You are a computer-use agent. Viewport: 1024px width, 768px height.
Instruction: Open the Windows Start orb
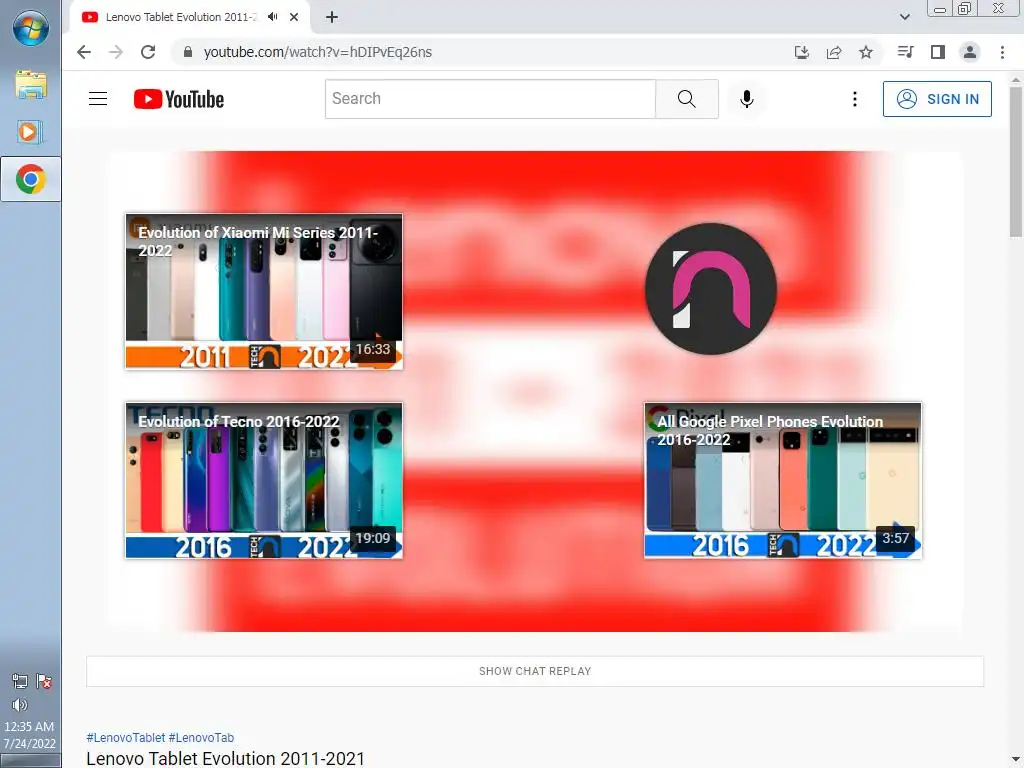pos(31,28)
